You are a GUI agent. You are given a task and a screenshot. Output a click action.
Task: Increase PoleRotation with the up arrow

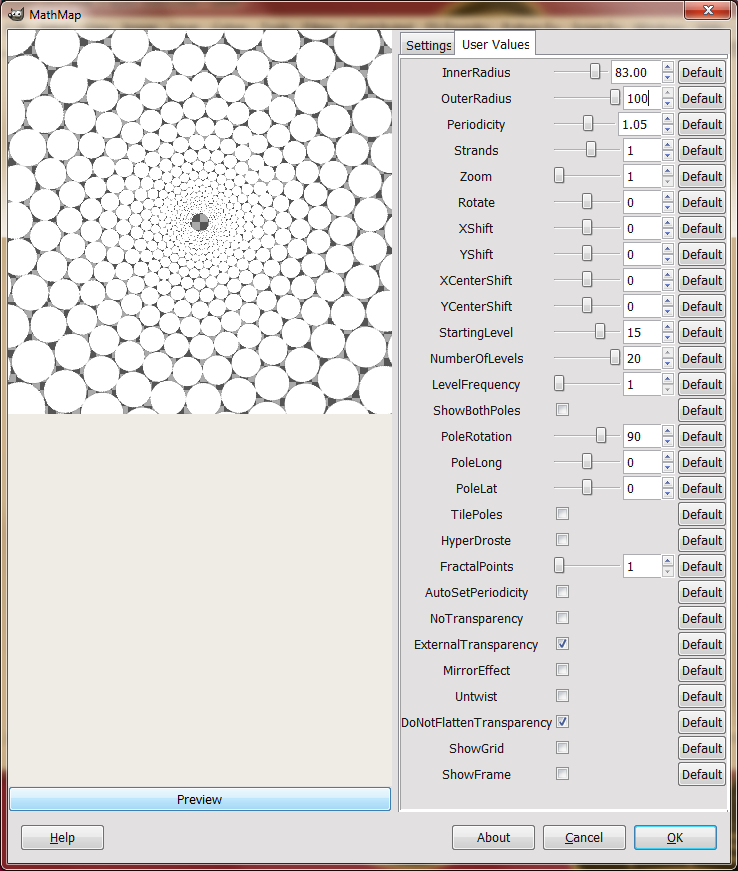coord(667,431)
